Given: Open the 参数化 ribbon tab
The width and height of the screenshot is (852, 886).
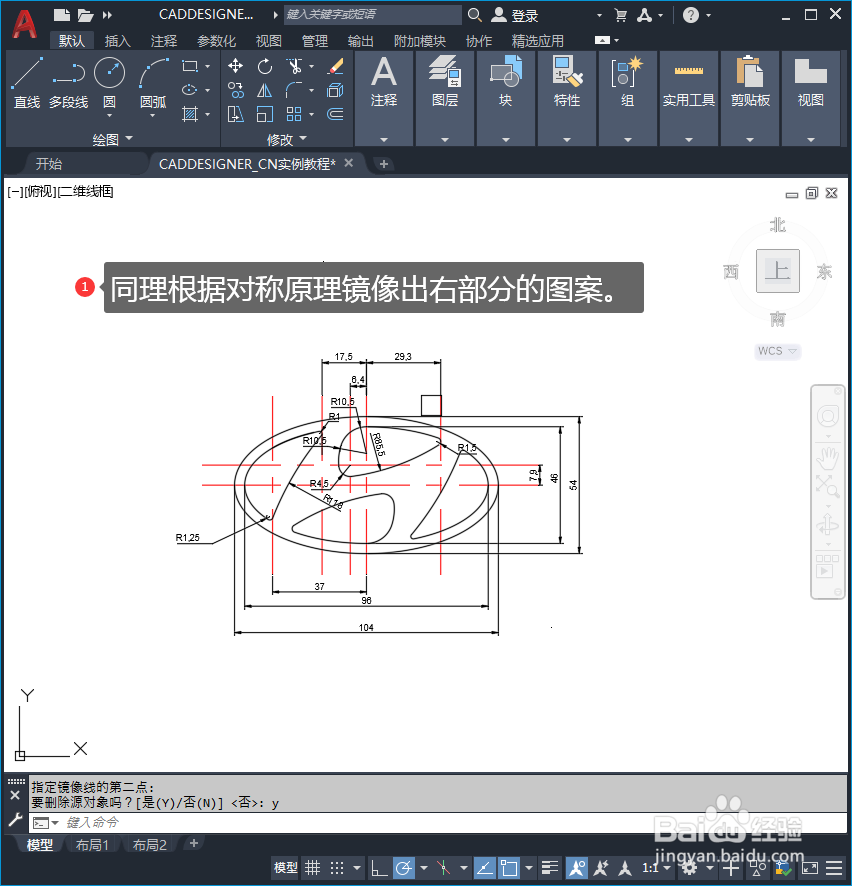Looking at the screenshot, I should 216,41.
